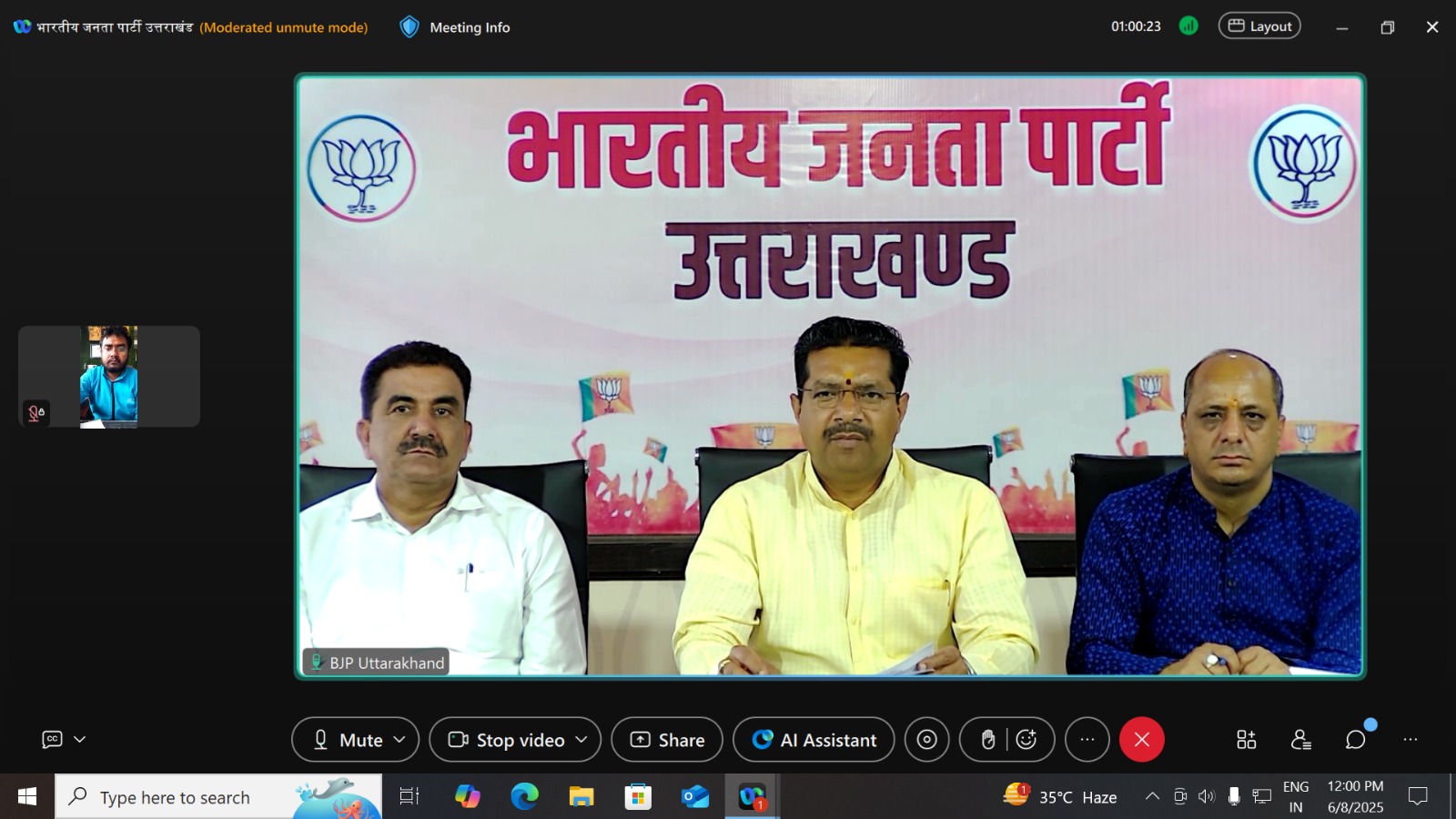Stop the video camera
Screen dimensions: 1456x819
(x=507, y=740)
